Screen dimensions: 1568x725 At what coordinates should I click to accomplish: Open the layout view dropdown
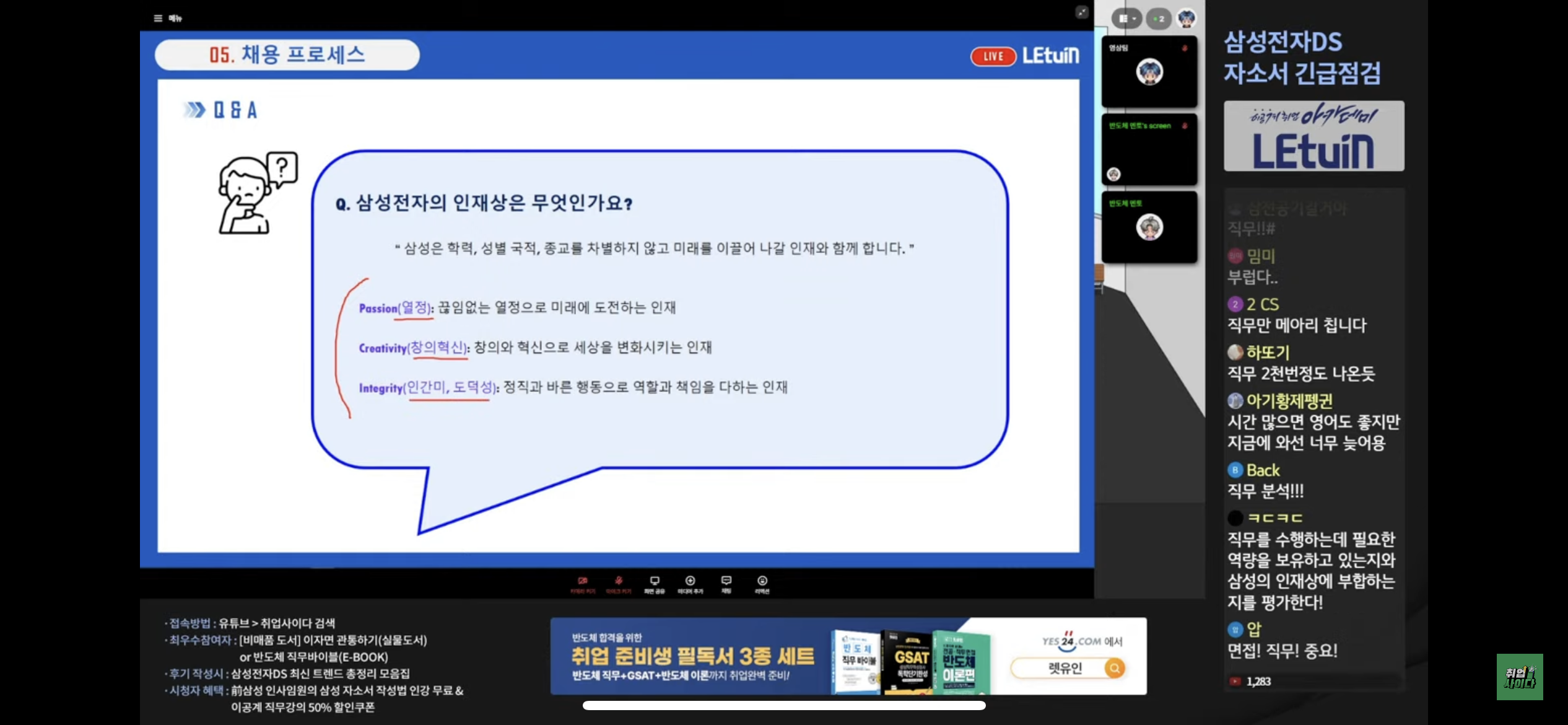tap(1126, 19)
